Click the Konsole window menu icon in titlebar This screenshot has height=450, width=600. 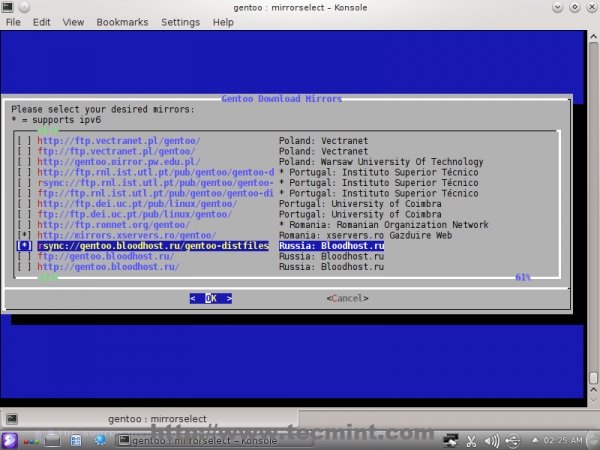point(8,7)
